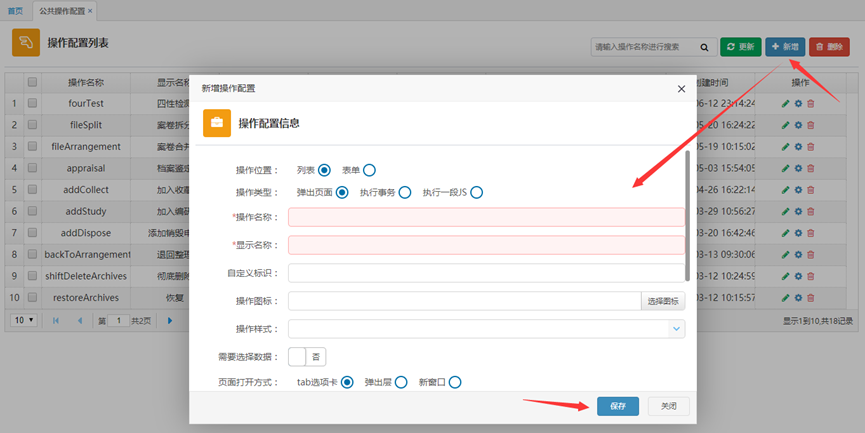Click the blue 新增 button

785,47
